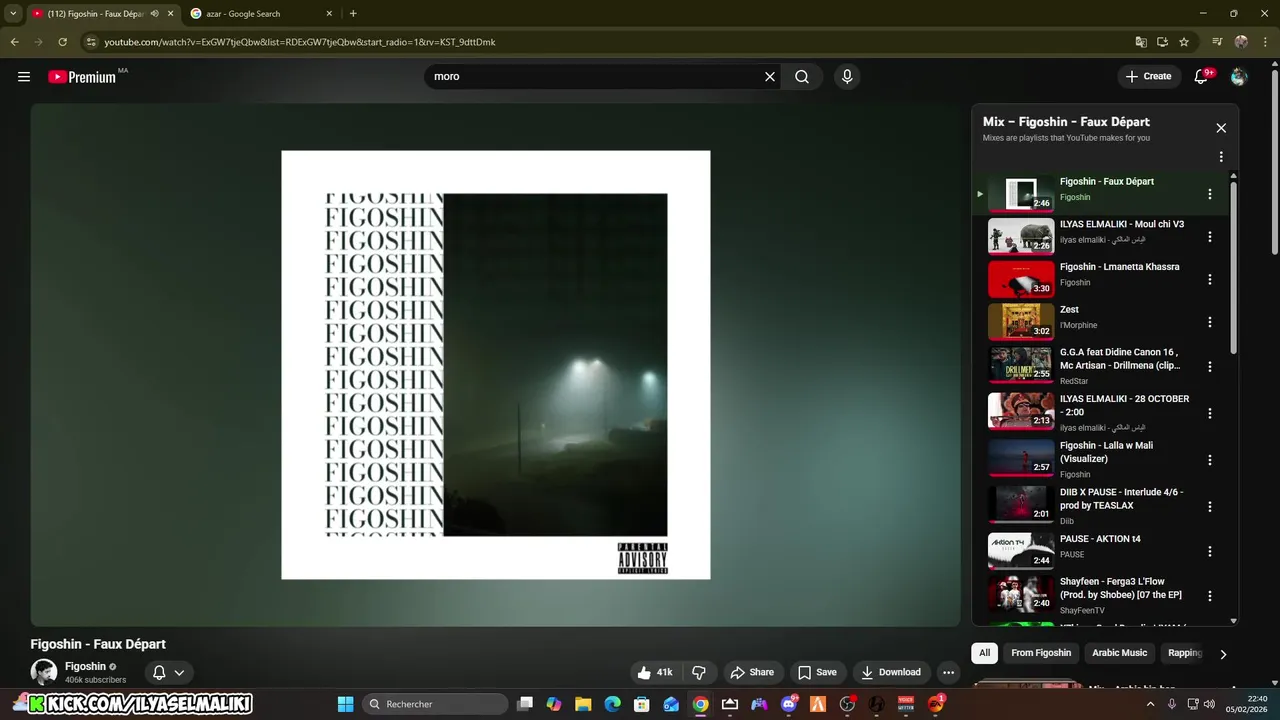
Task: Dislike the video with thumbs down
Action: [x=699, y=673]
